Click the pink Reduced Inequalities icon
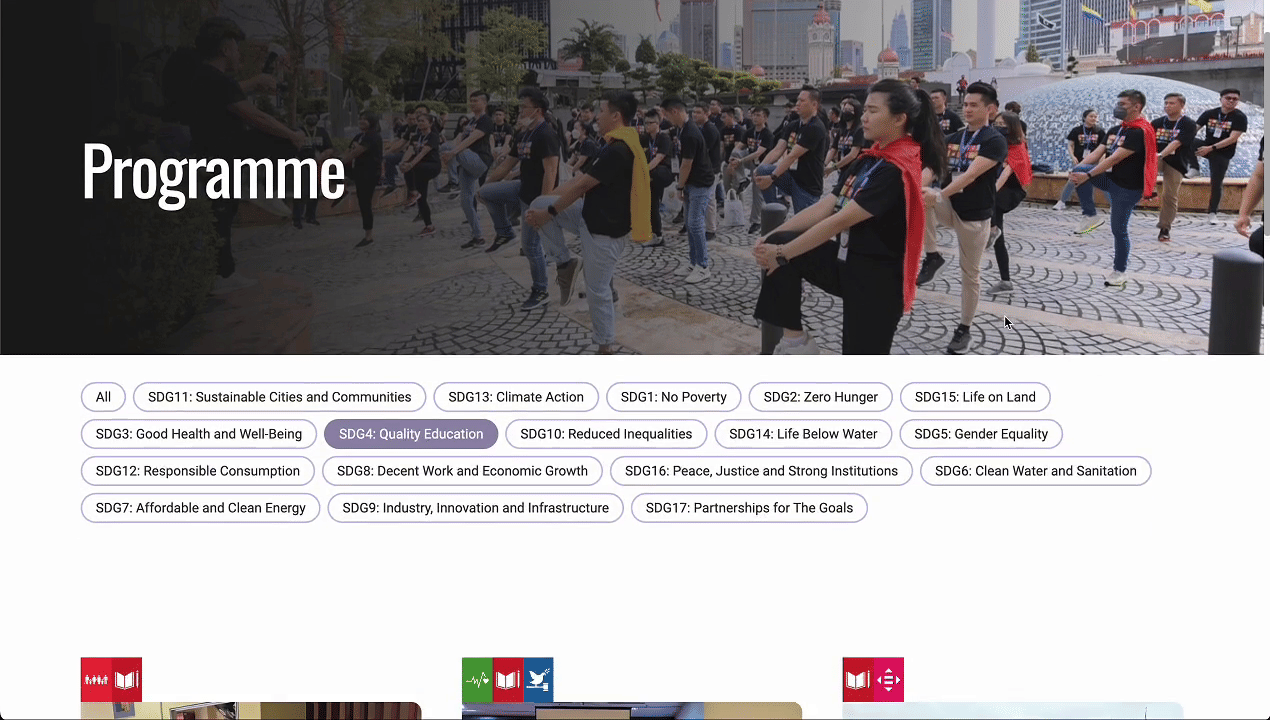 (889, 680)
